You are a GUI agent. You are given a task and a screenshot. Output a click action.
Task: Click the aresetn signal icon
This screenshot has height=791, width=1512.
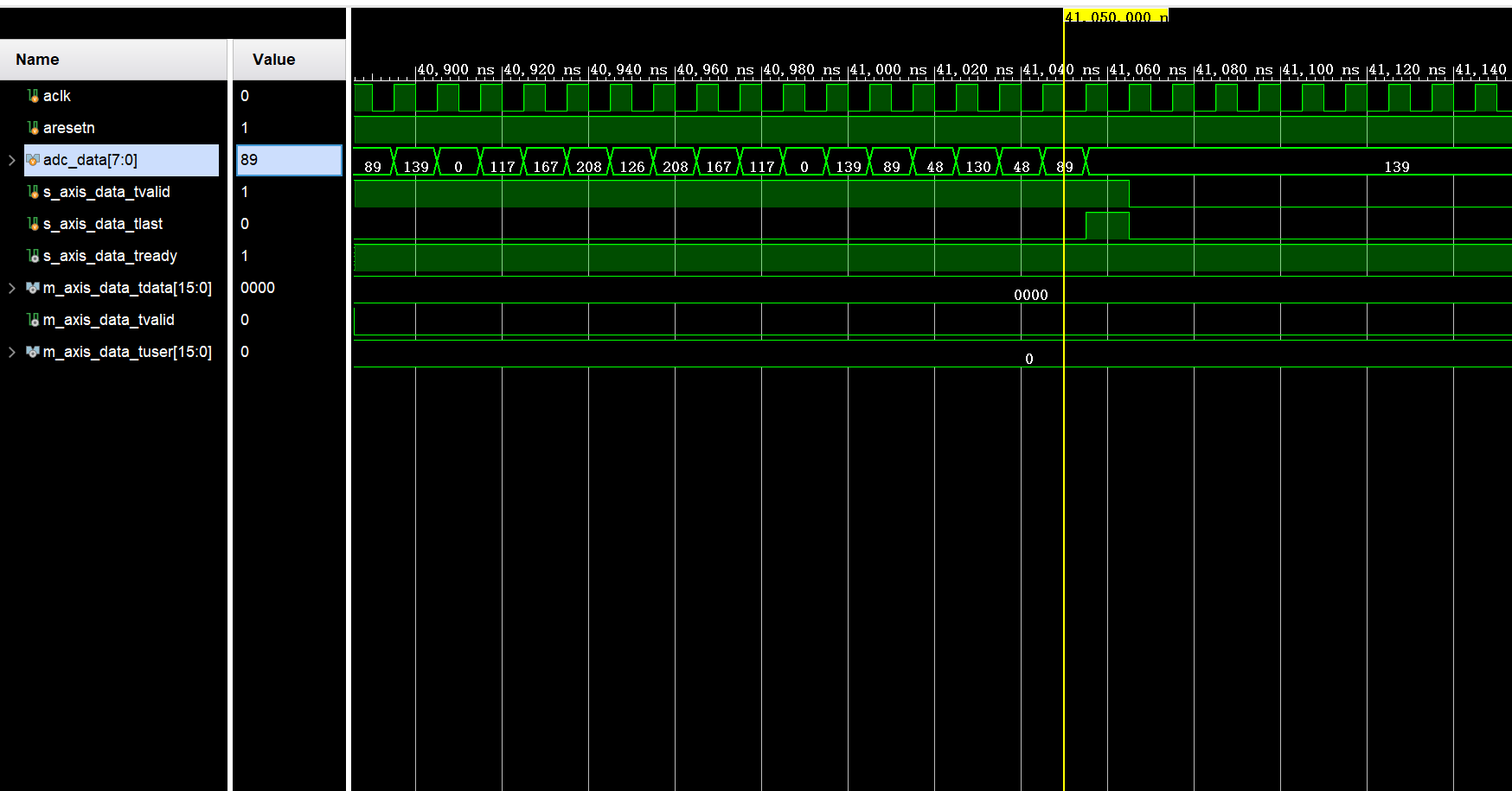[33, 128]
